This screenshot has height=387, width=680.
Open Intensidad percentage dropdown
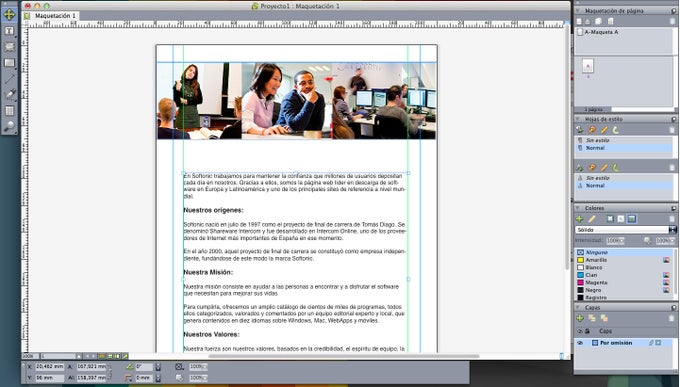coord(621,240)
